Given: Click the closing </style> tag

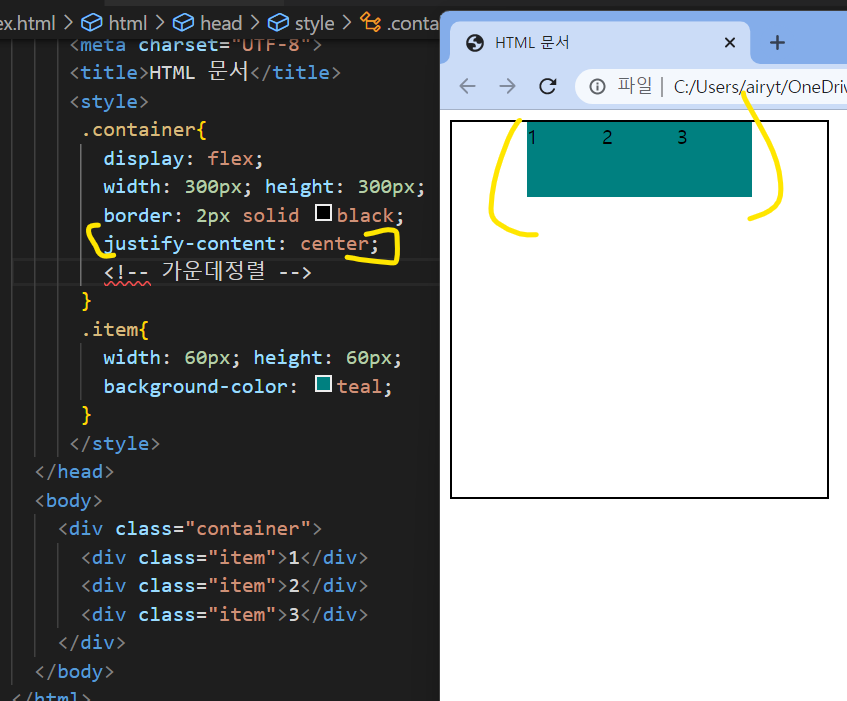Looking at the screenshot, I should [115, 443].
